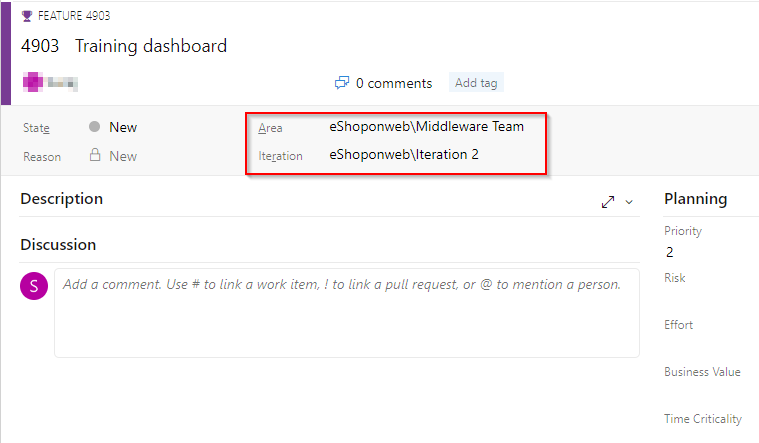Click the comments discussion icon
This screenshot has height=443, width=759.
pos(342,83)
